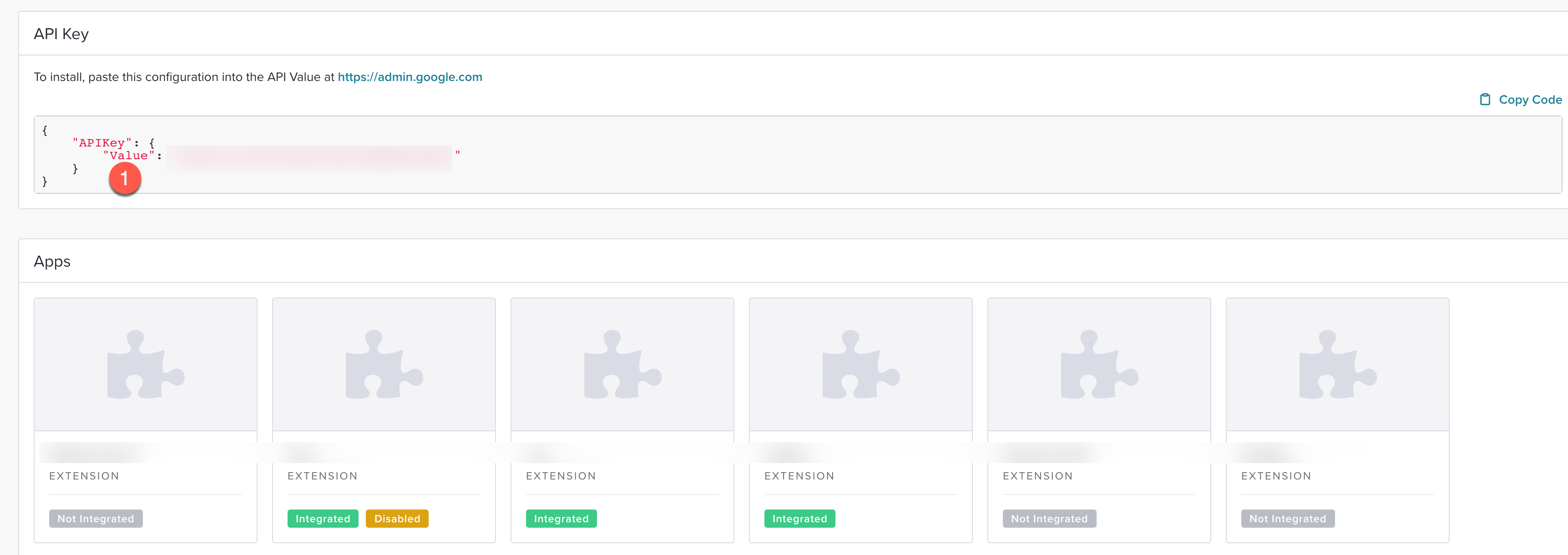Click the EXTENSION label on the sixth card
Viewport: 1568px width, 555px height.
tap(1276, 476)
